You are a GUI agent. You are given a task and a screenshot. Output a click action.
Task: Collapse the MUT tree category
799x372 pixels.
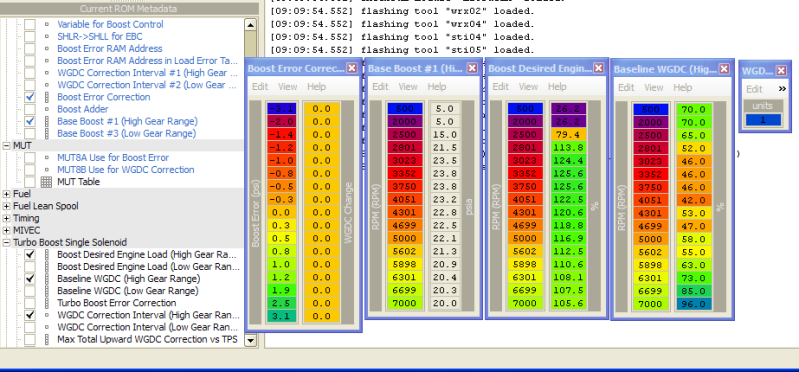tap(7, 146)
